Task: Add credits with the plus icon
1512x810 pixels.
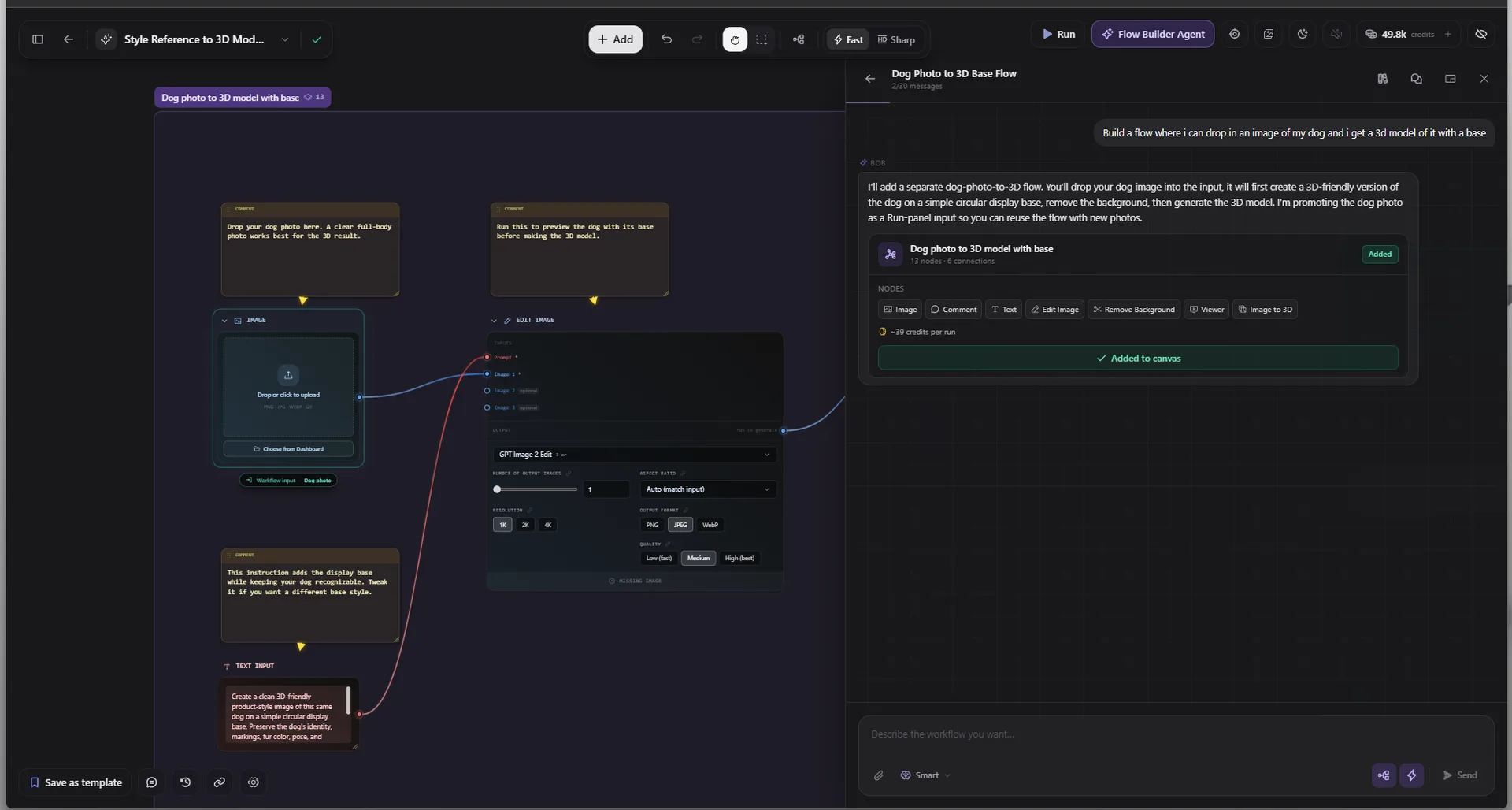Action: [x=1447, y=34]
